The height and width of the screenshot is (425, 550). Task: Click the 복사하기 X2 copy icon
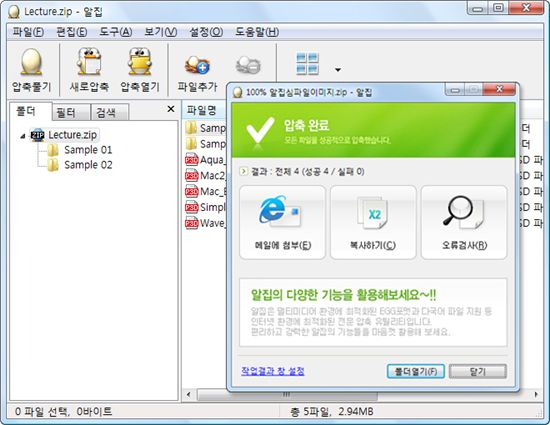[373, 212]
